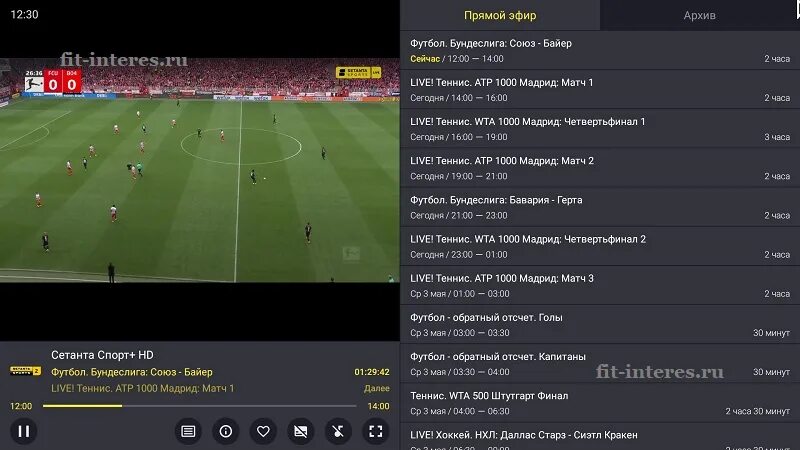This screenshot has height=450, width=800.
Task: Click the Далее label for the next program
Action: coord(377,388)
